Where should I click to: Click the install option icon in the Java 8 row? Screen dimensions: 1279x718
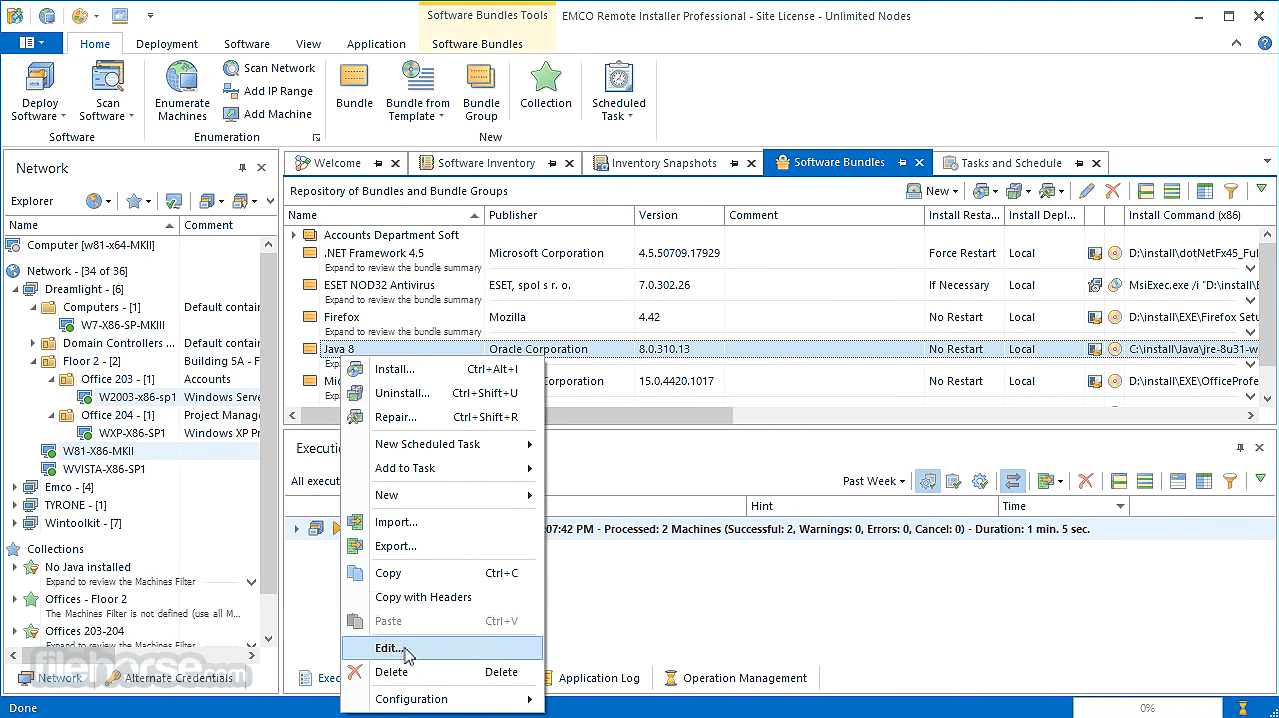point(1095,349)
